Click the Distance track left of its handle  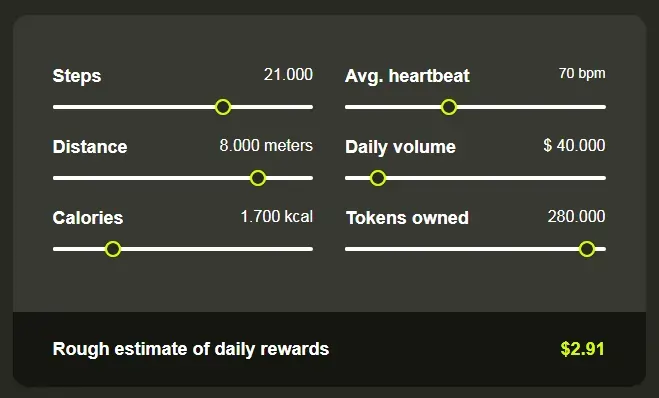151,178
